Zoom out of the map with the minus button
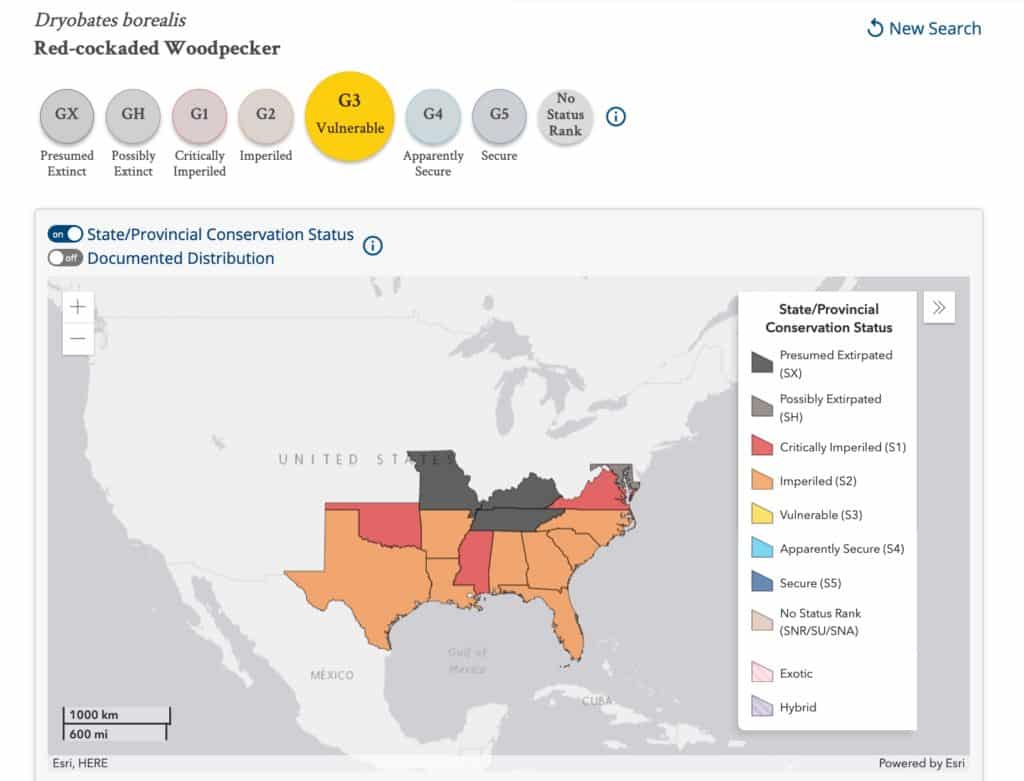The height and width of the screenshot is (781, 1024). coord(78,339)
